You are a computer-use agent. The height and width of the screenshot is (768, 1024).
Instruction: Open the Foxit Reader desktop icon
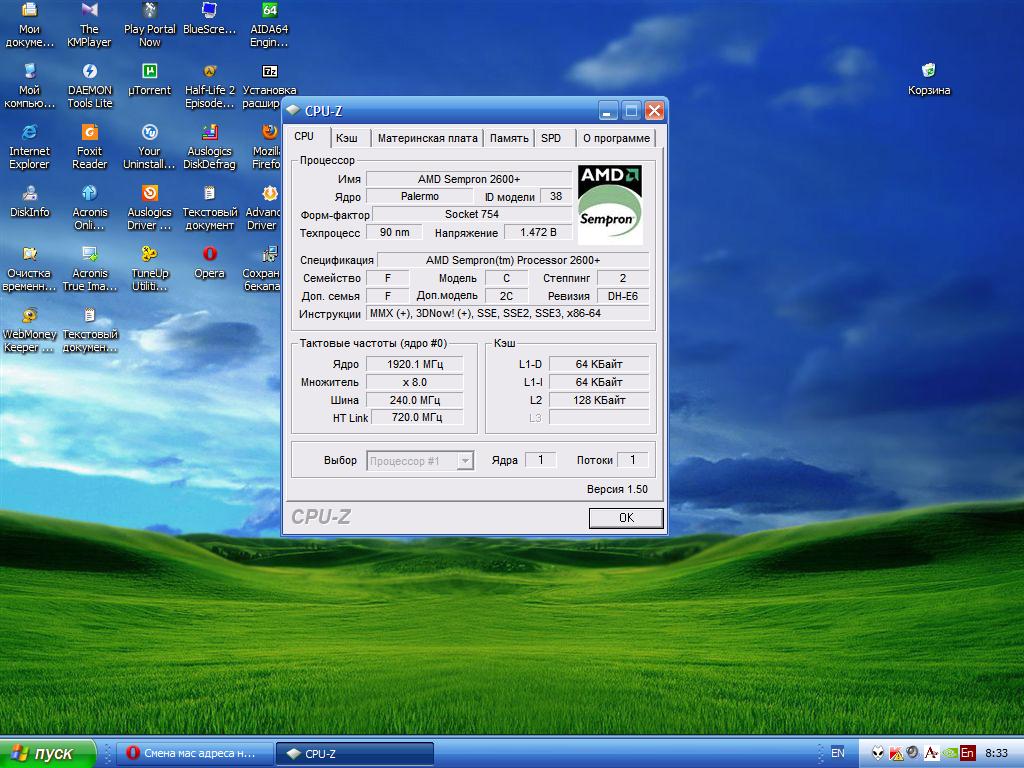tap(89, 133)
